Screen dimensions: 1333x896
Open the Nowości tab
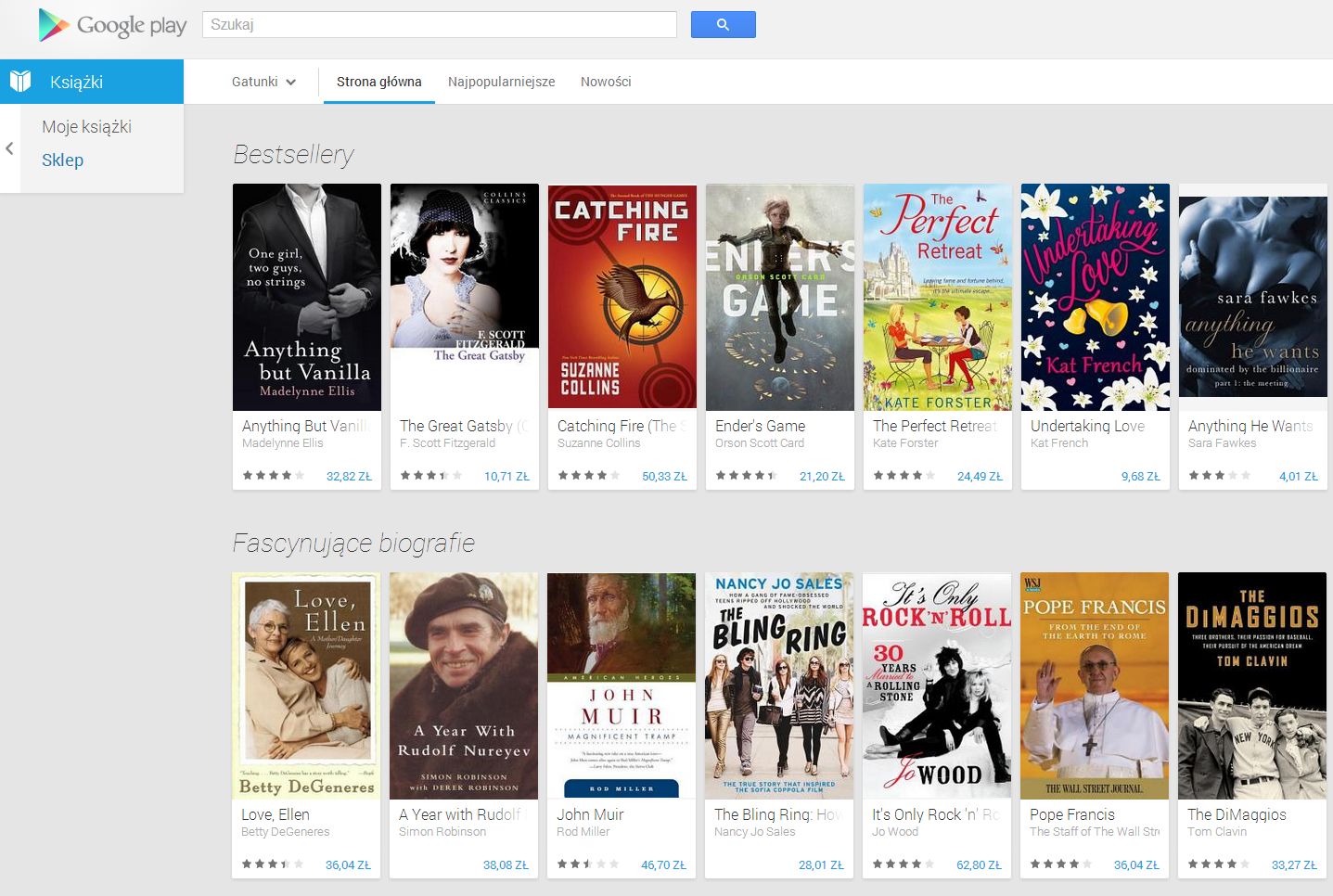pyautogui.click(x=606, y=82)
